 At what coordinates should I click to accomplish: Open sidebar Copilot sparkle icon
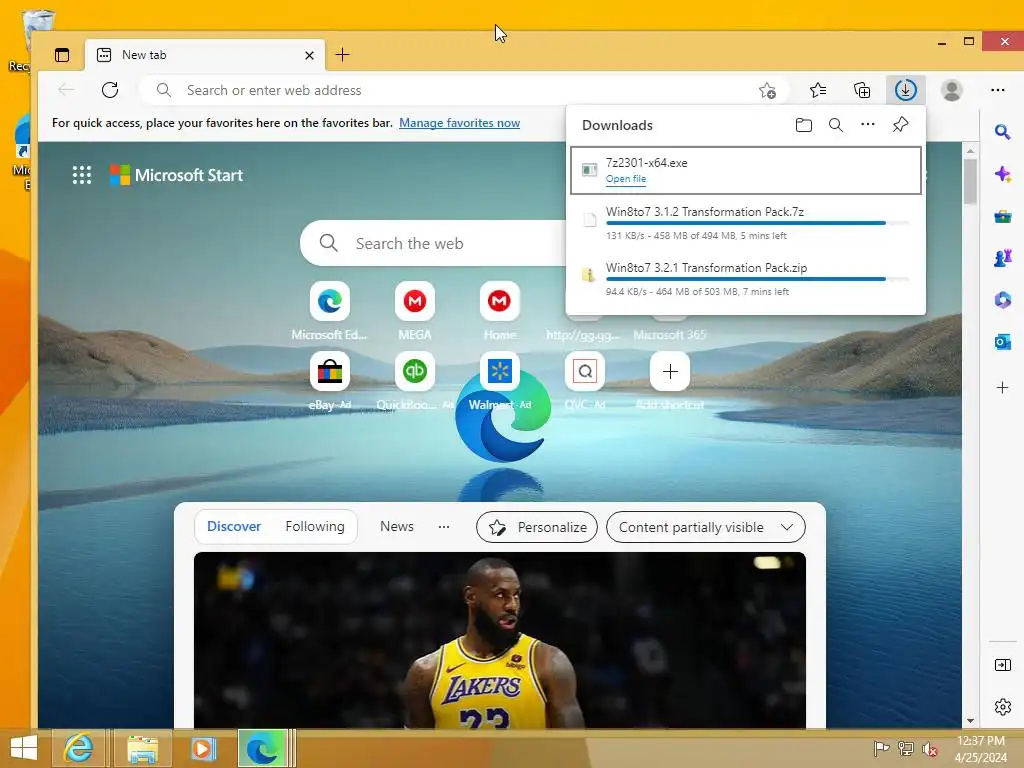coord(1002,174)
